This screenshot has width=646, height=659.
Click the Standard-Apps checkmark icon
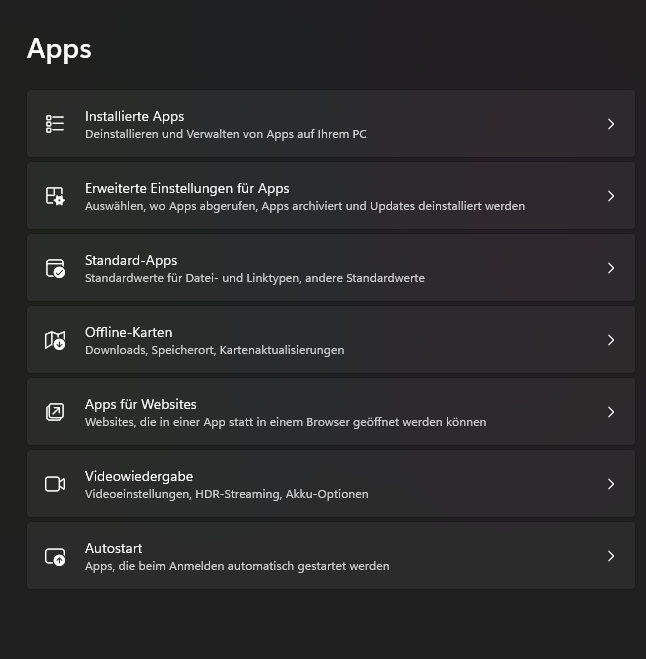(55, 268)
